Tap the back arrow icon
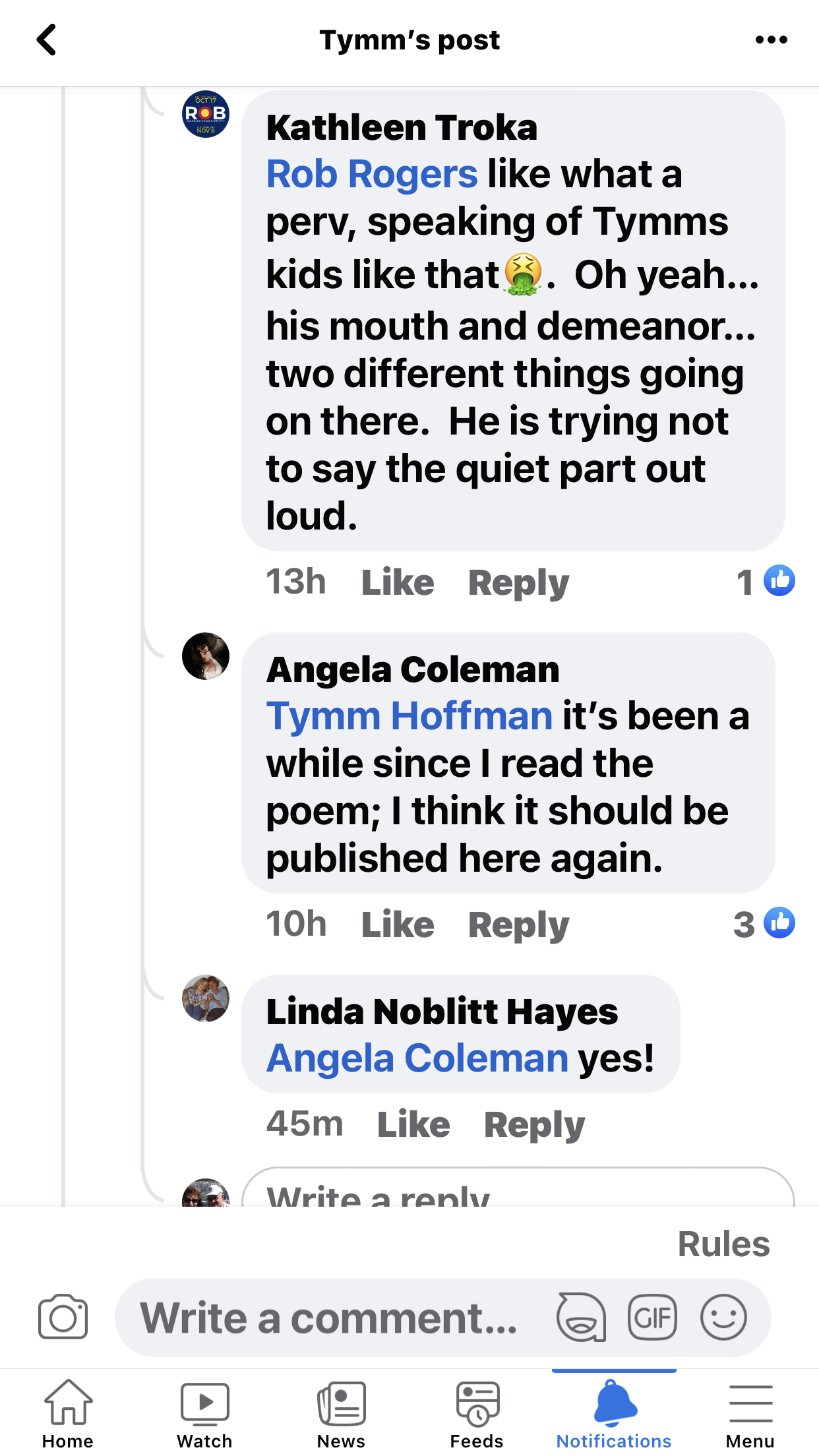Image resolution: width=819 pixels, height=1456 pixels. (x=46, y=40)
